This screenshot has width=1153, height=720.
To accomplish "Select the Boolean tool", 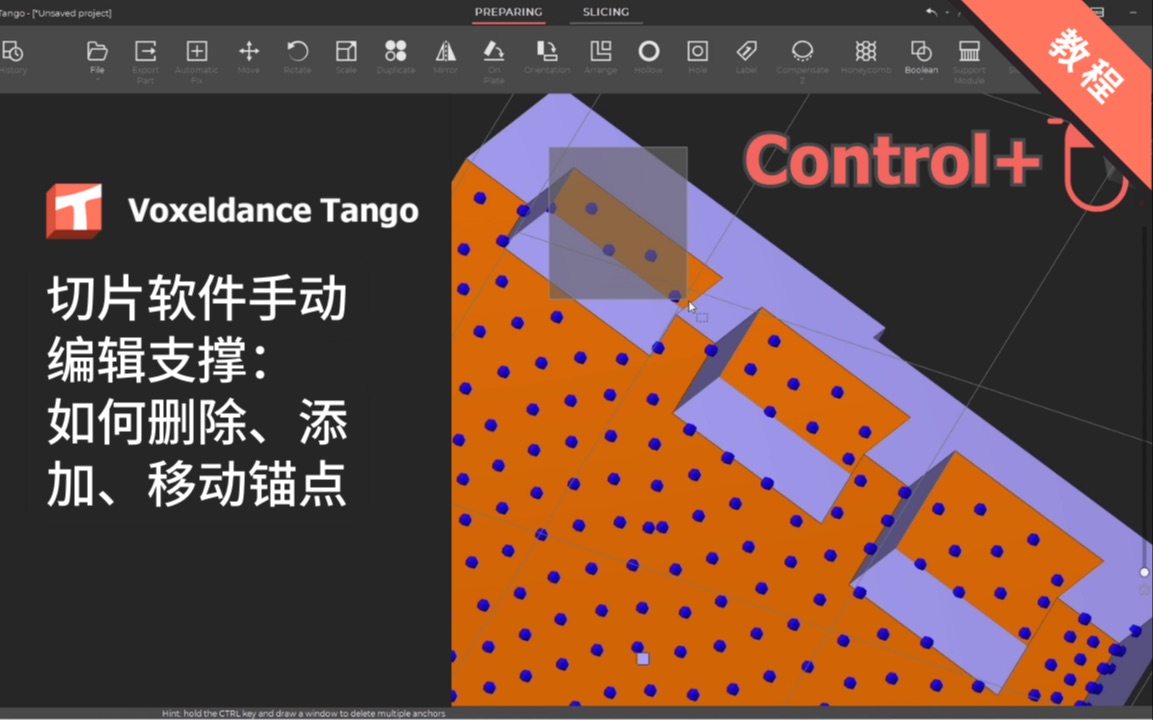I will tap(921, 50).
